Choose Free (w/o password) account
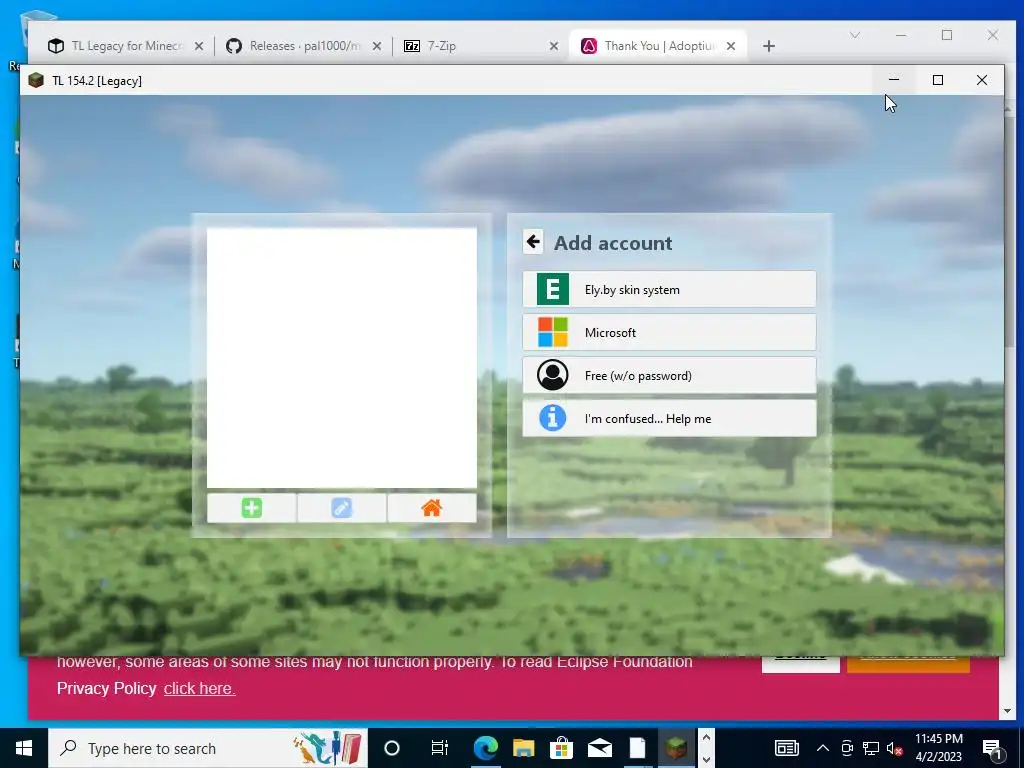This screenshot has height=768, width=1024. click(x=669, y=376)
